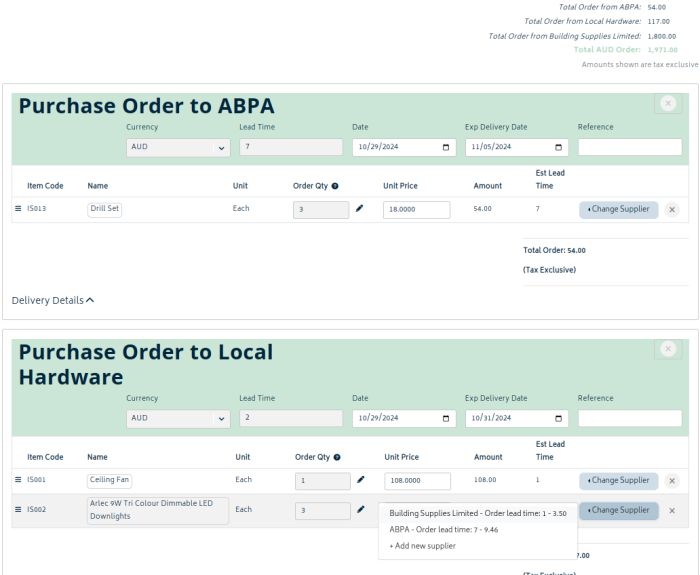Open Order Qty help icon in Local Hardware order

(337, 457)
